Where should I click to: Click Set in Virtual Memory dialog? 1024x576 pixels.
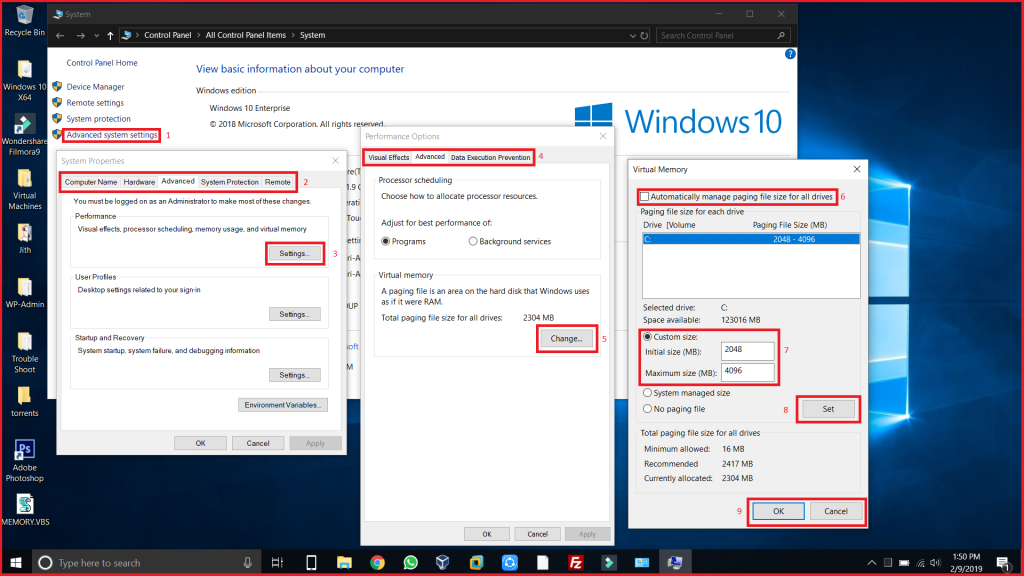(828, 409)
